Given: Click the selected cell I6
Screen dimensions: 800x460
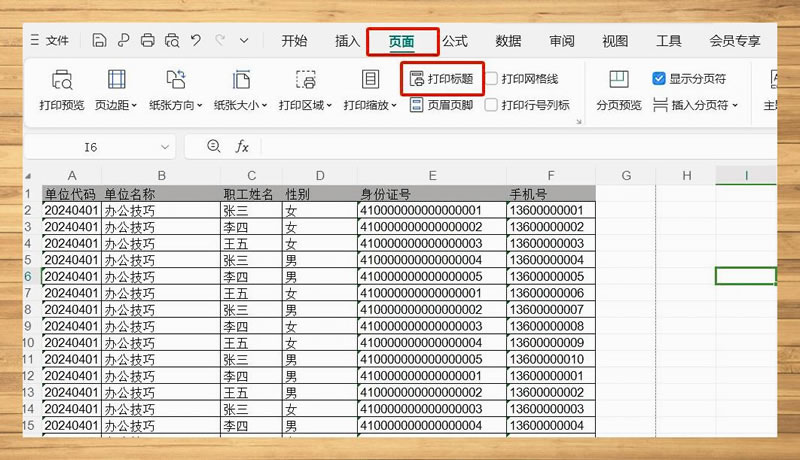Looking at the screenshot, I should pos(745,276).
